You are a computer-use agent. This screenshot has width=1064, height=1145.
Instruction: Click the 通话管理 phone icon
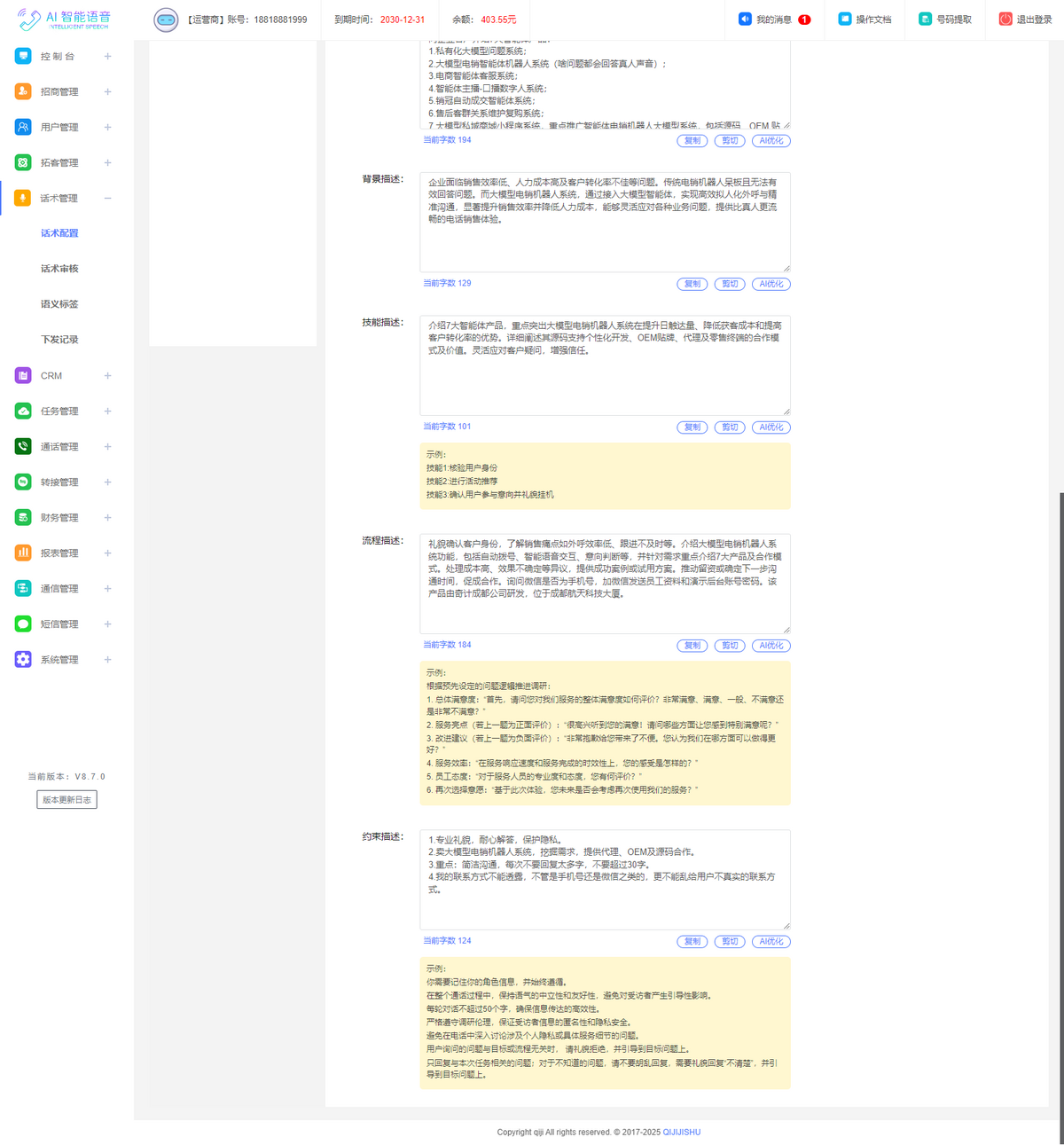coord(23,446)
